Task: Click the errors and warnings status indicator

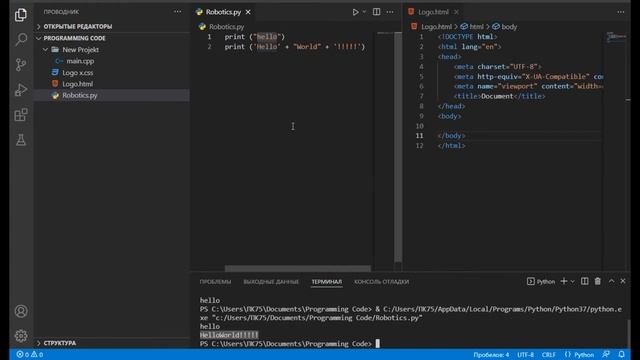Action: coord(29,355)
